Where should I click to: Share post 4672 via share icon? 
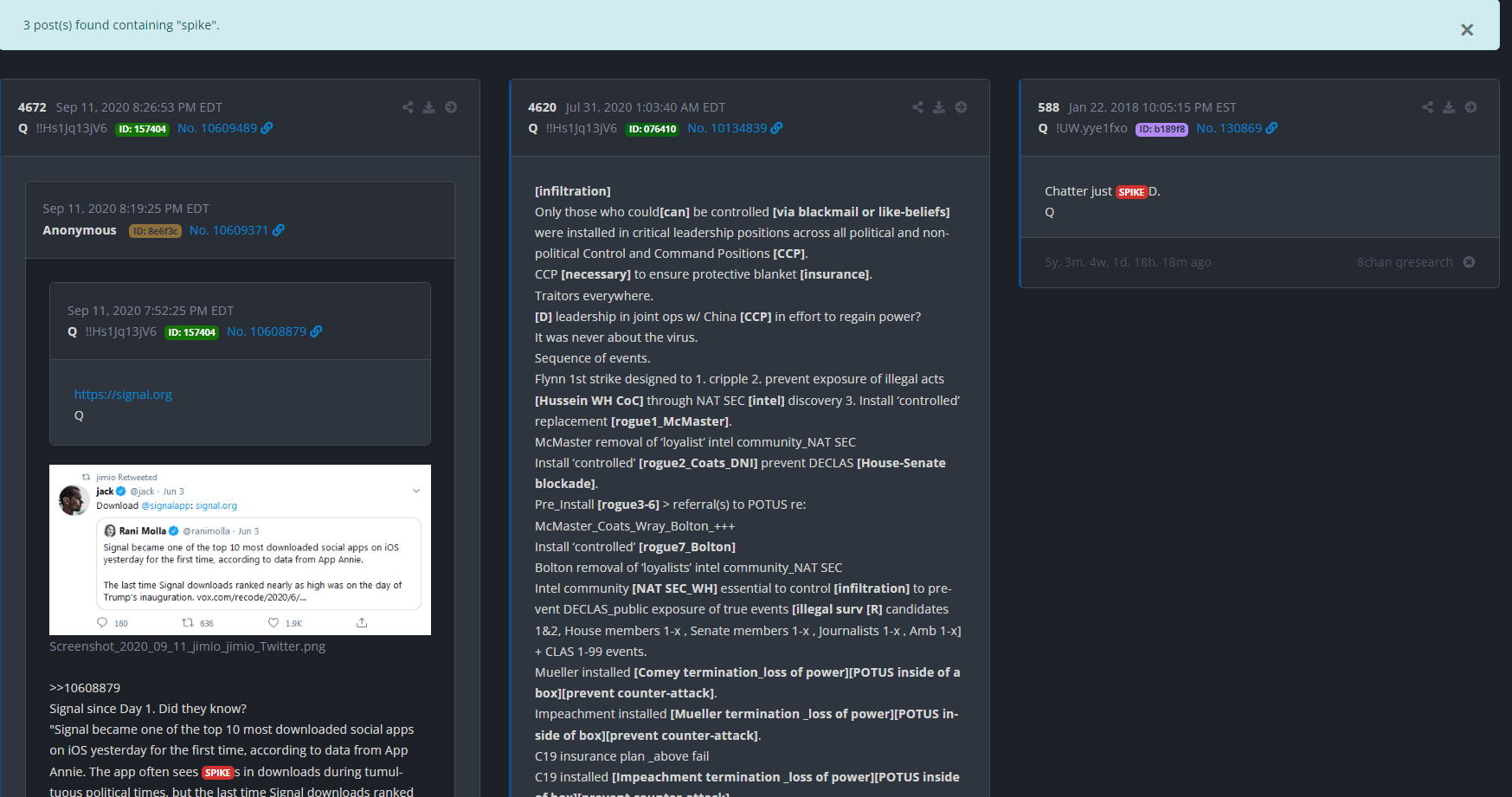click(408, 107)
